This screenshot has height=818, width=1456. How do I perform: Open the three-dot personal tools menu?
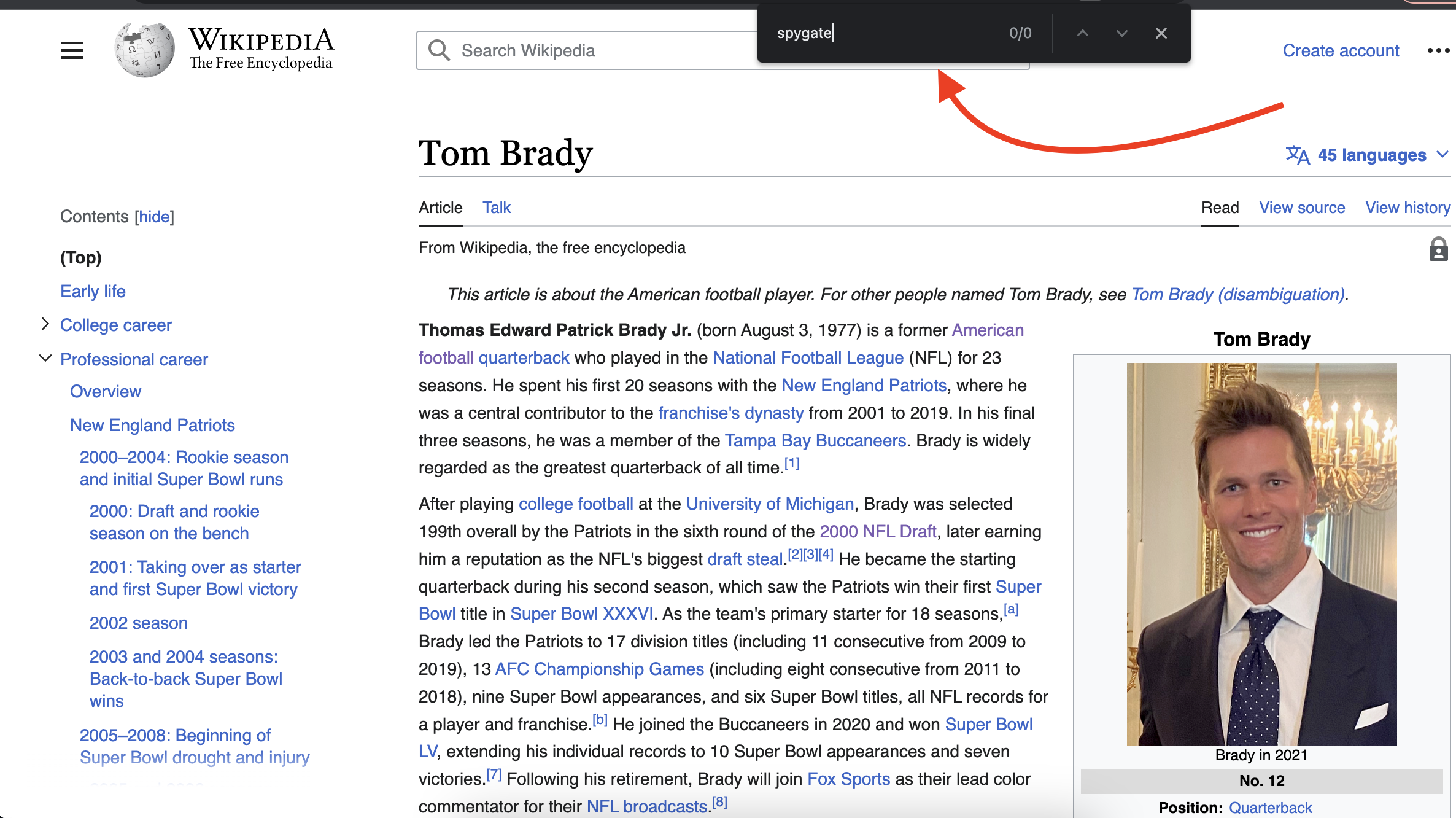(1438, 50)
